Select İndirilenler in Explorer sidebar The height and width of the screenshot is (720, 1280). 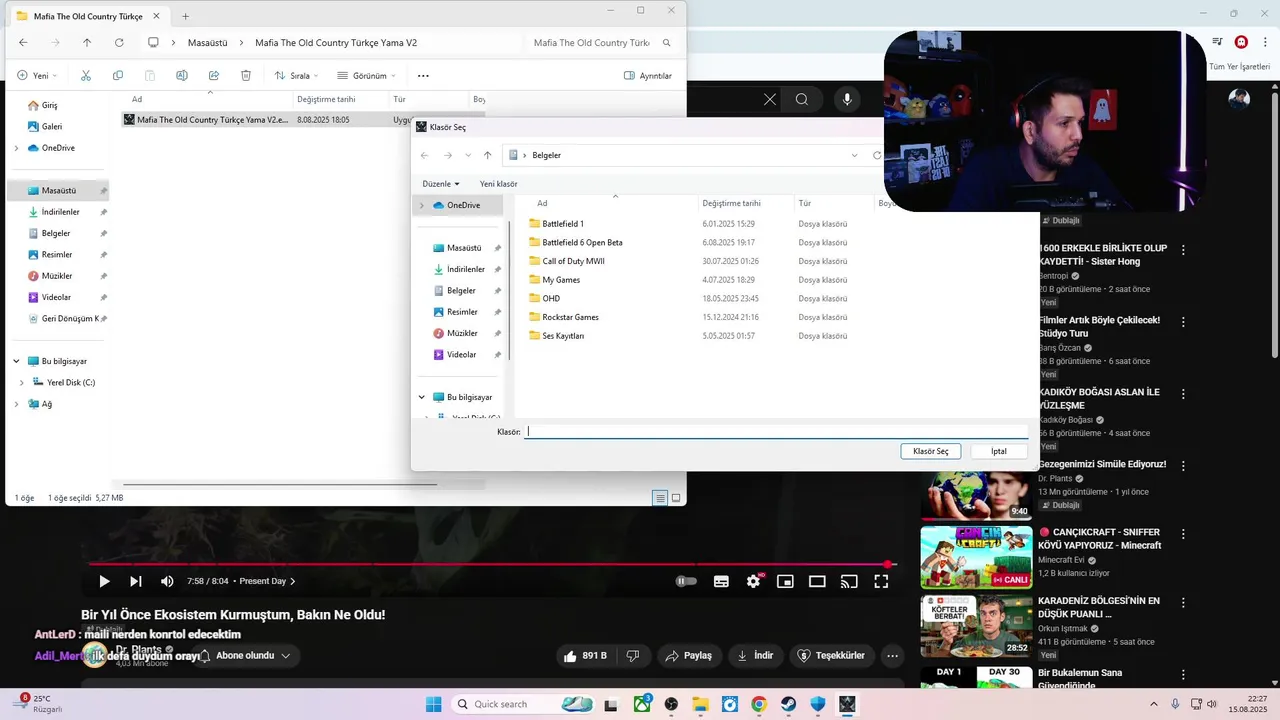click(x=60, y=212)
